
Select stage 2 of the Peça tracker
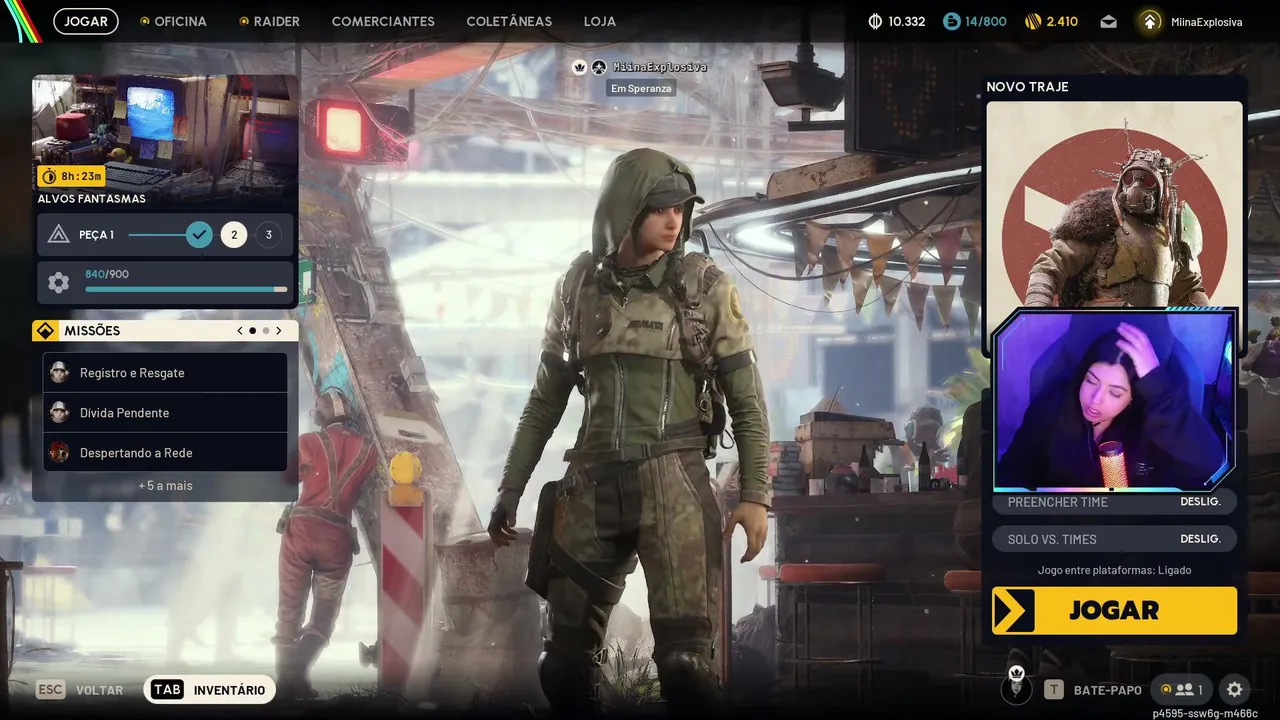coord(234,235)
